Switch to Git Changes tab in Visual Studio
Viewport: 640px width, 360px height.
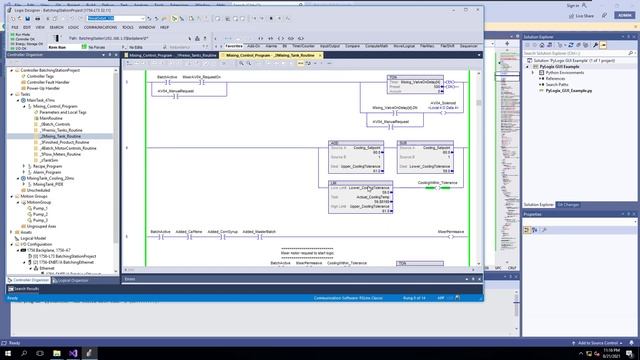pyautogui.click(x=568, y=205)
